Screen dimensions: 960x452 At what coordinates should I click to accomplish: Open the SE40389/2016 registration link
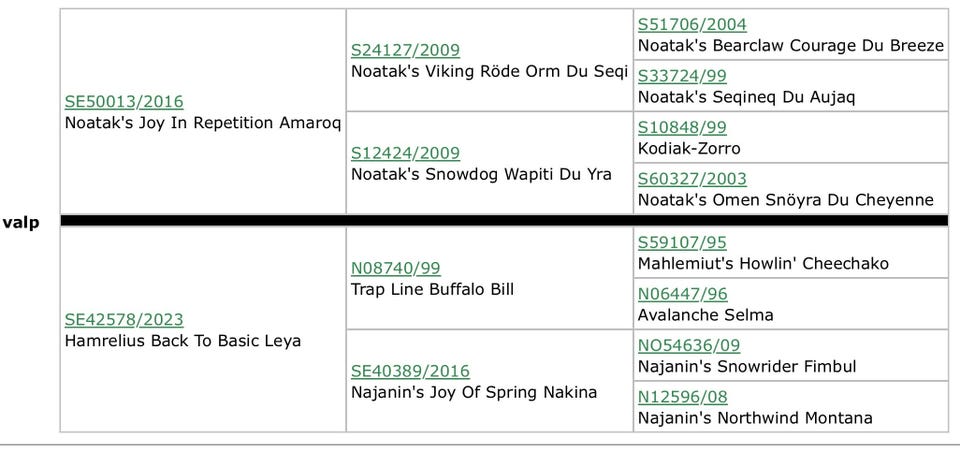point(410,371)
